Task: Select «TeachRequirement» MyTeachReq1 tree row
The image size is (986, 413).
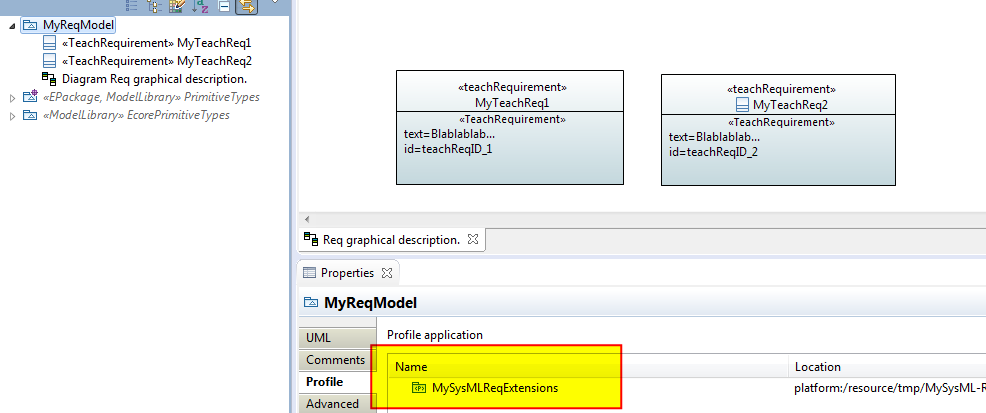Action: coord(157,43)
